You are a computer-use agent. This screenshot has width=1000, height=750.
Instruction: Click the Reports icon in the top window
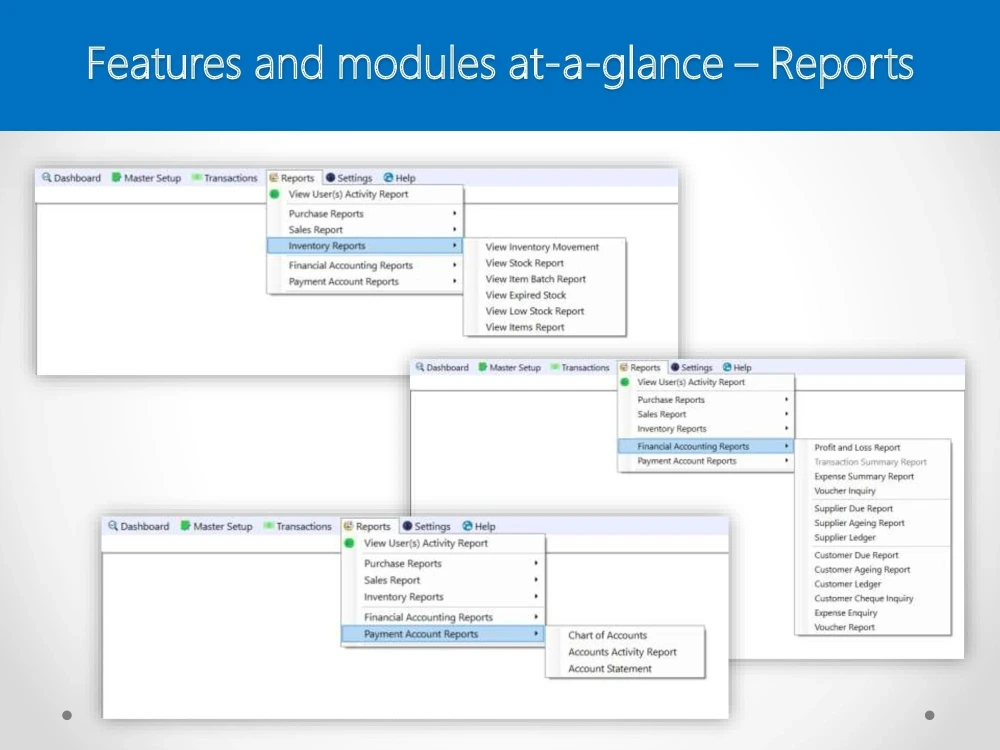point(274,177)
